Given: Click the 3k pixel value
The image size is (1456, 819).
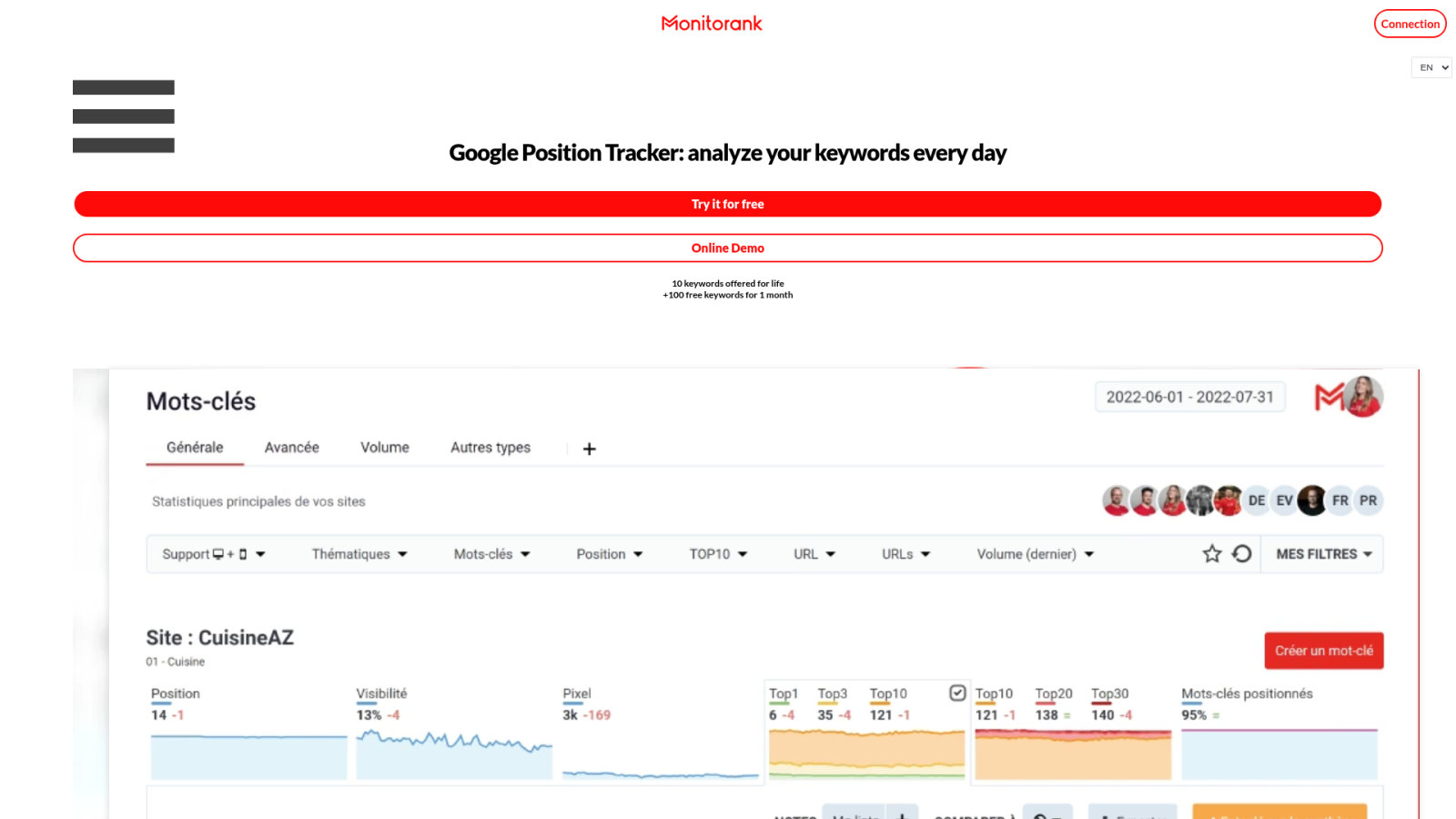Looking at the screenshot, I should click(x=571, y=715).
